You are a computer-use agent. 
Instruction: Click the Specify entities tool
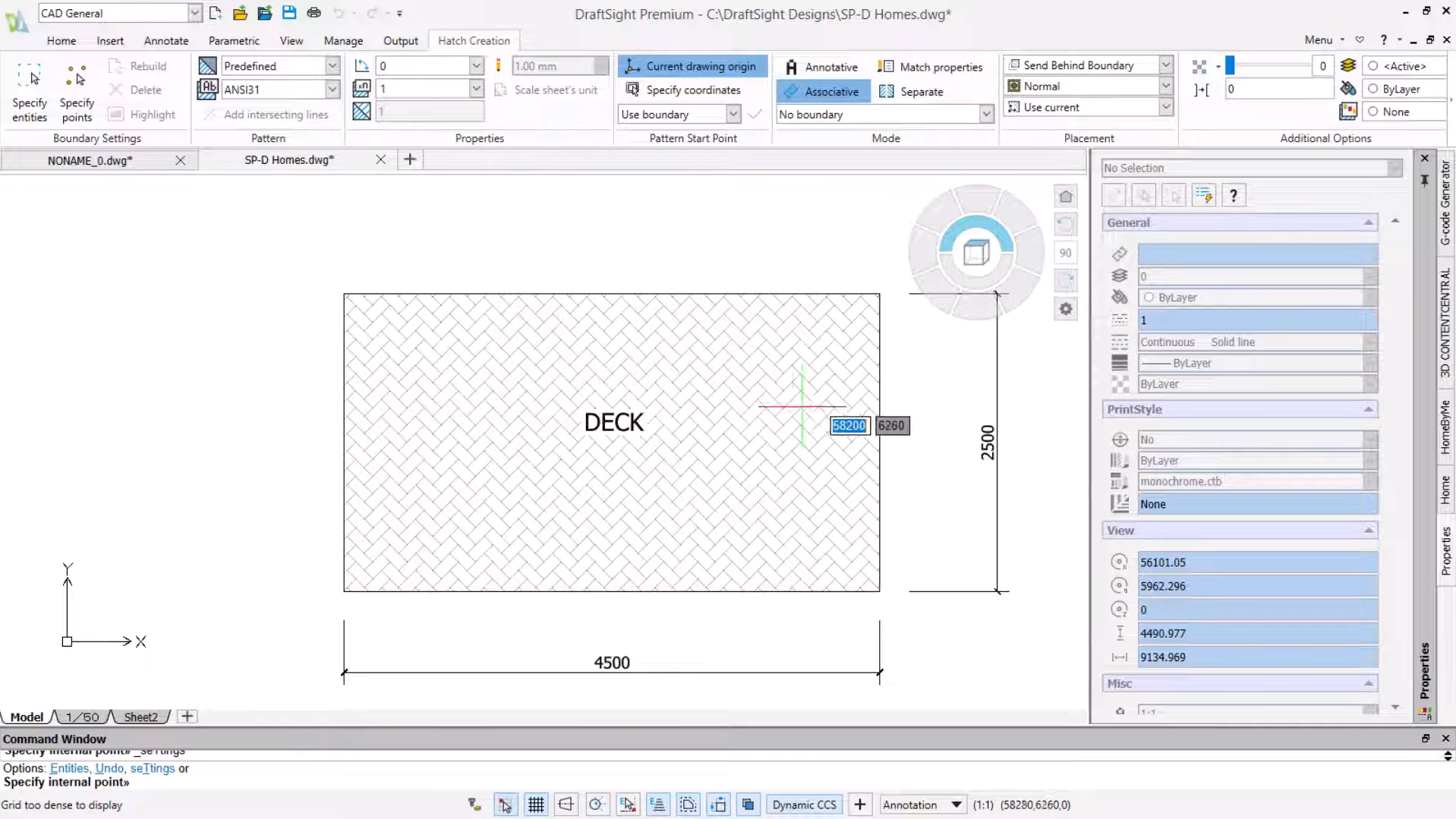[x=30, y=91]
